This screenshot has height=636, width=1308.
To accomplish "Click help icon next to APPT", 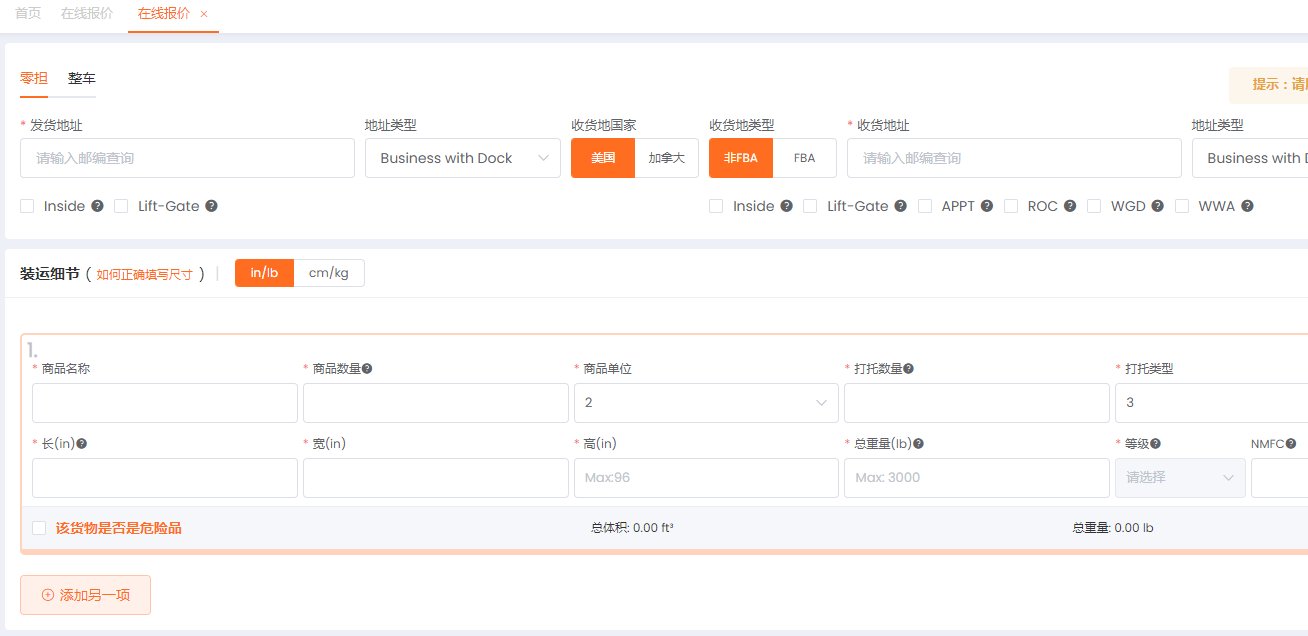I will point(987,206).
